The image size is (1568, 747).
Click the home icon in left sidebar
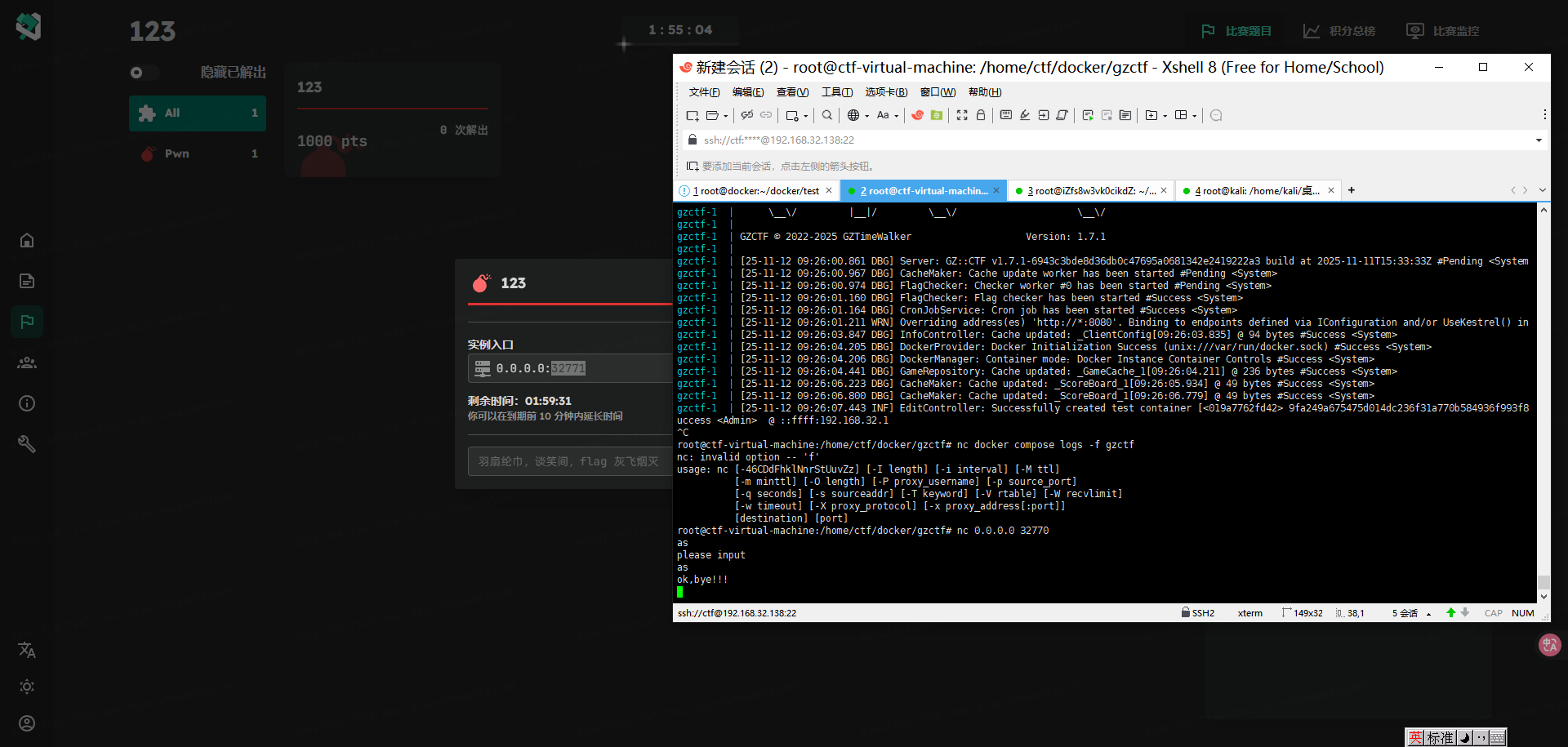click(x=27, y=240)
